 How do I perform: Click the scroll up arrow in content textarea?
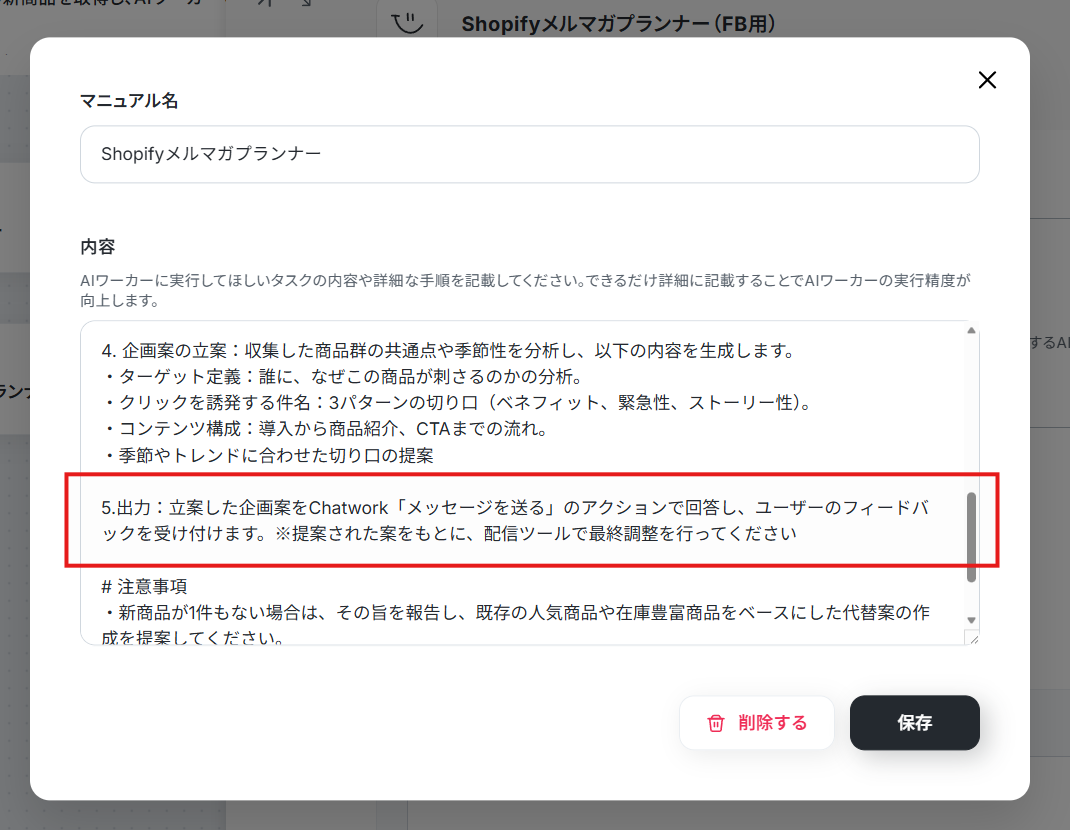click(x=971, y=330)
